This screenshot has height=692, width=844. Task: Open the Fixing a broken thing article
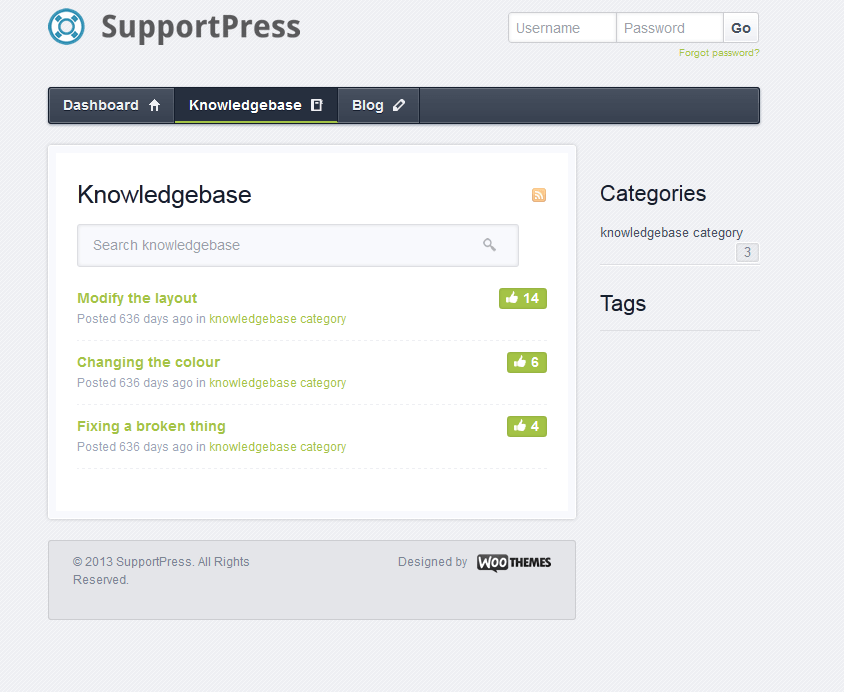click(x=151, y=426)
